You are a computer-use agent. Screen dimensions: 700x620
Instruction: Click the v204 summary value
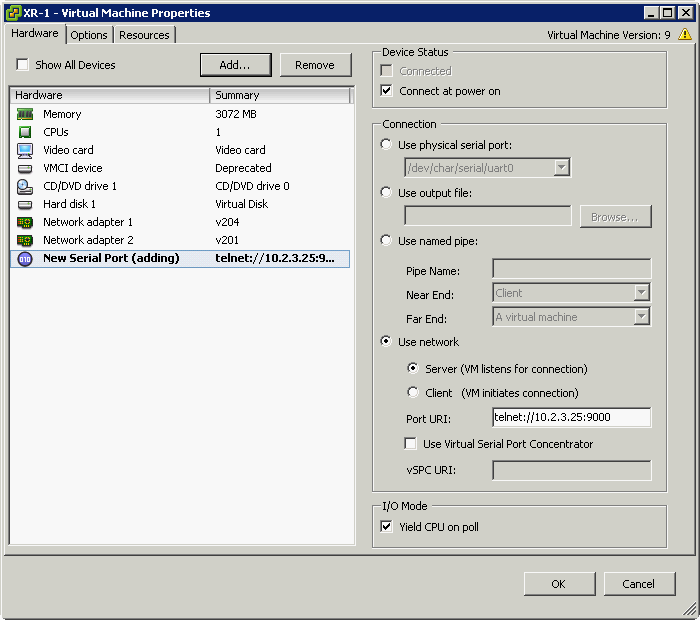click(227, 222)
